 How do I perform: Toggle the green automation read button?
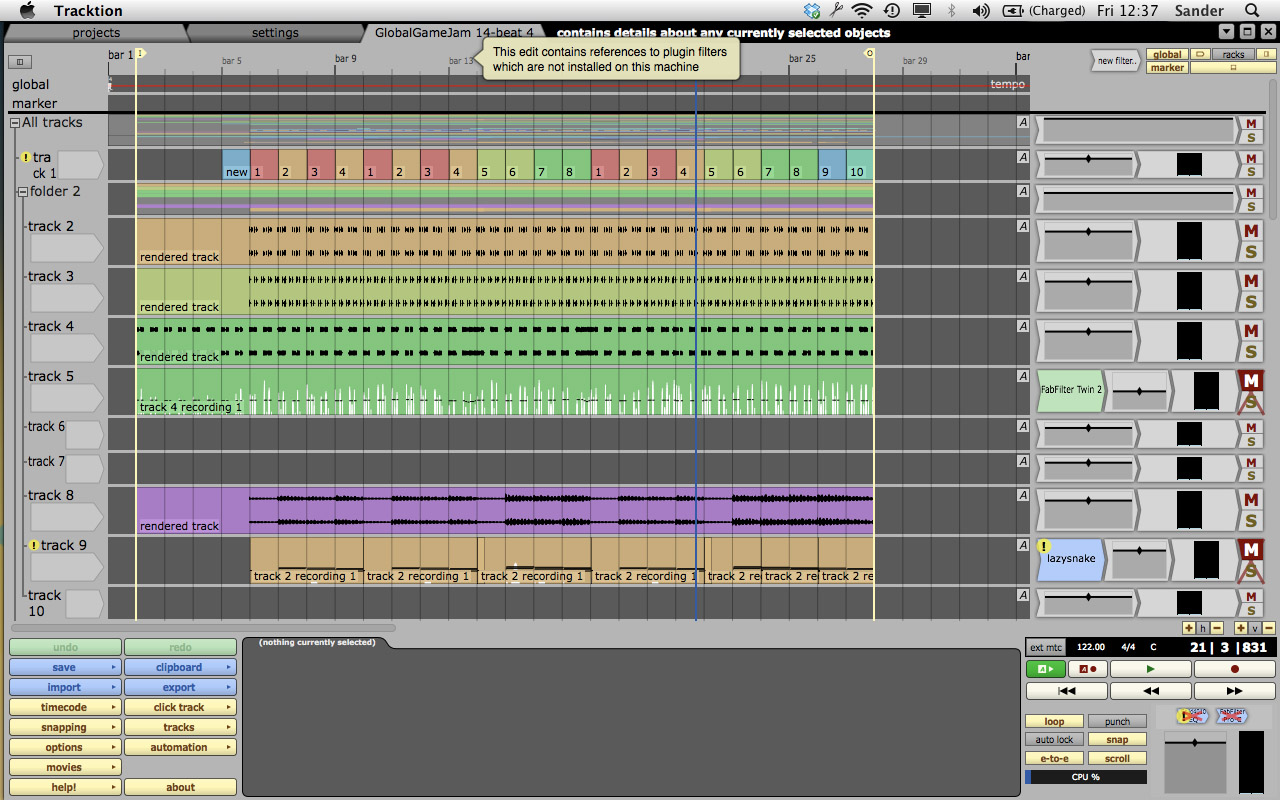[x=1045, y=668]
